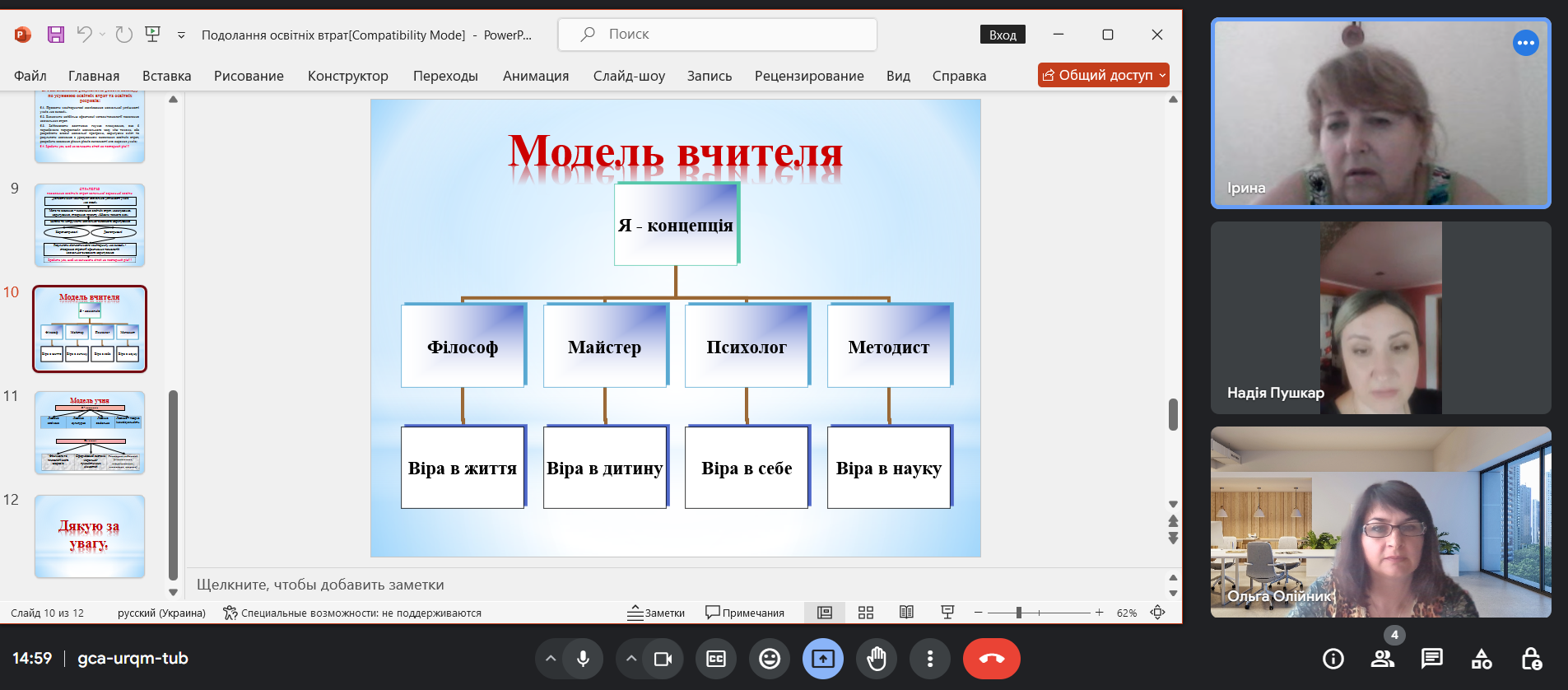
Task: Select the Віра в науку box
Action: tap(889, 467)
